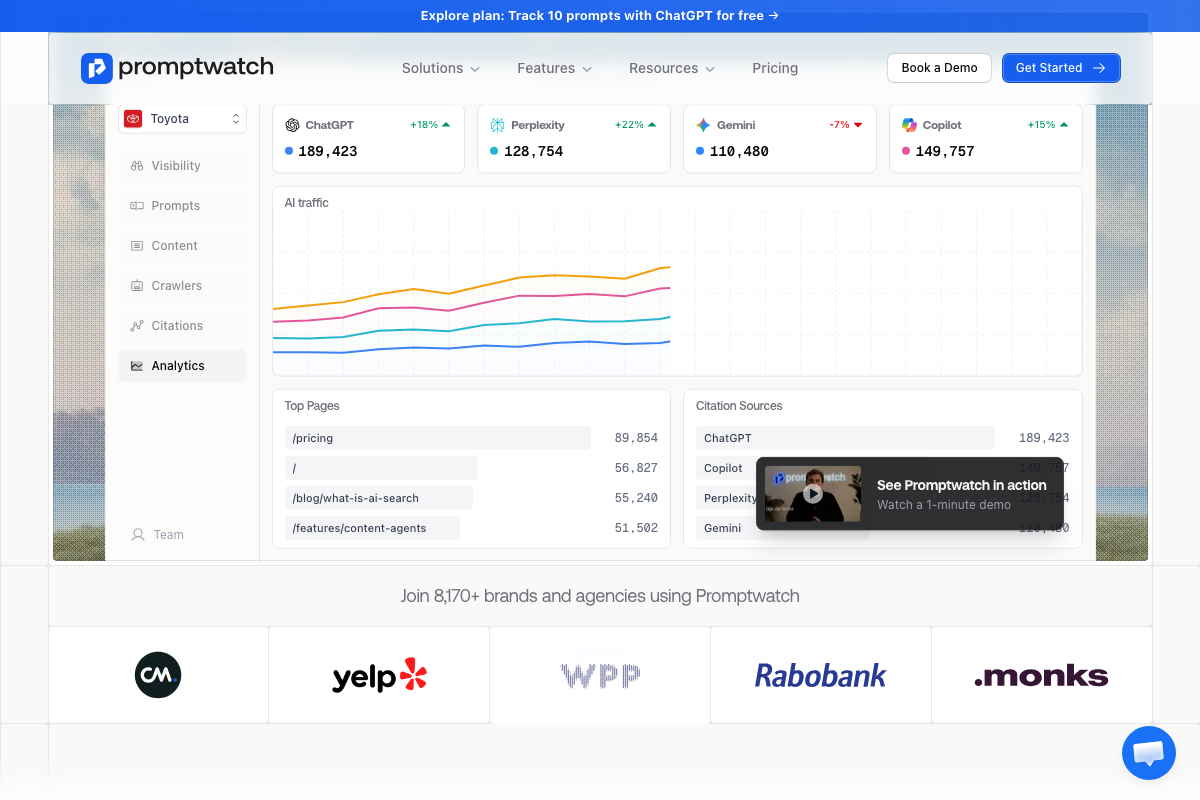1200x800 pixels.
Task: Click the promptwatch wordmark
Action: click(196, 68)
